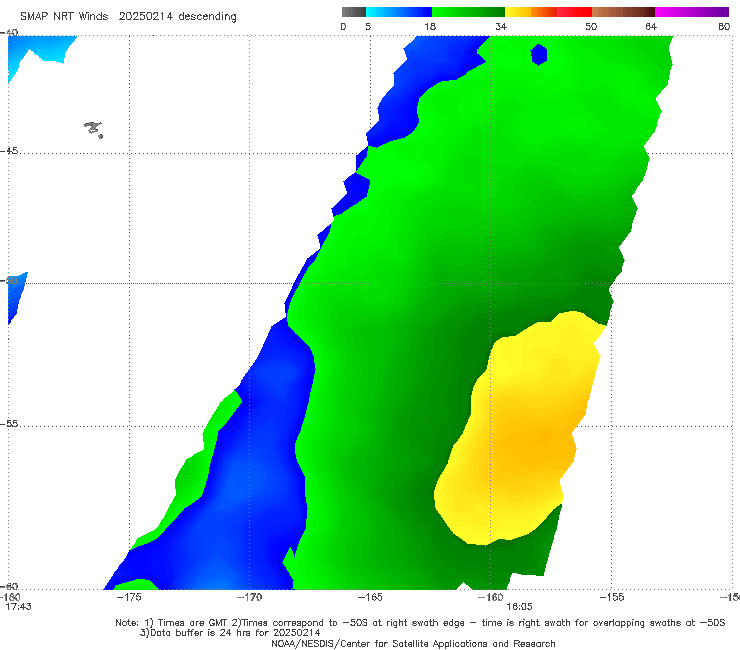The height and width of the screenshot is (650, 740).
Task: Click the '-45' latitude axis label
Action: click(x=9, y=151)
